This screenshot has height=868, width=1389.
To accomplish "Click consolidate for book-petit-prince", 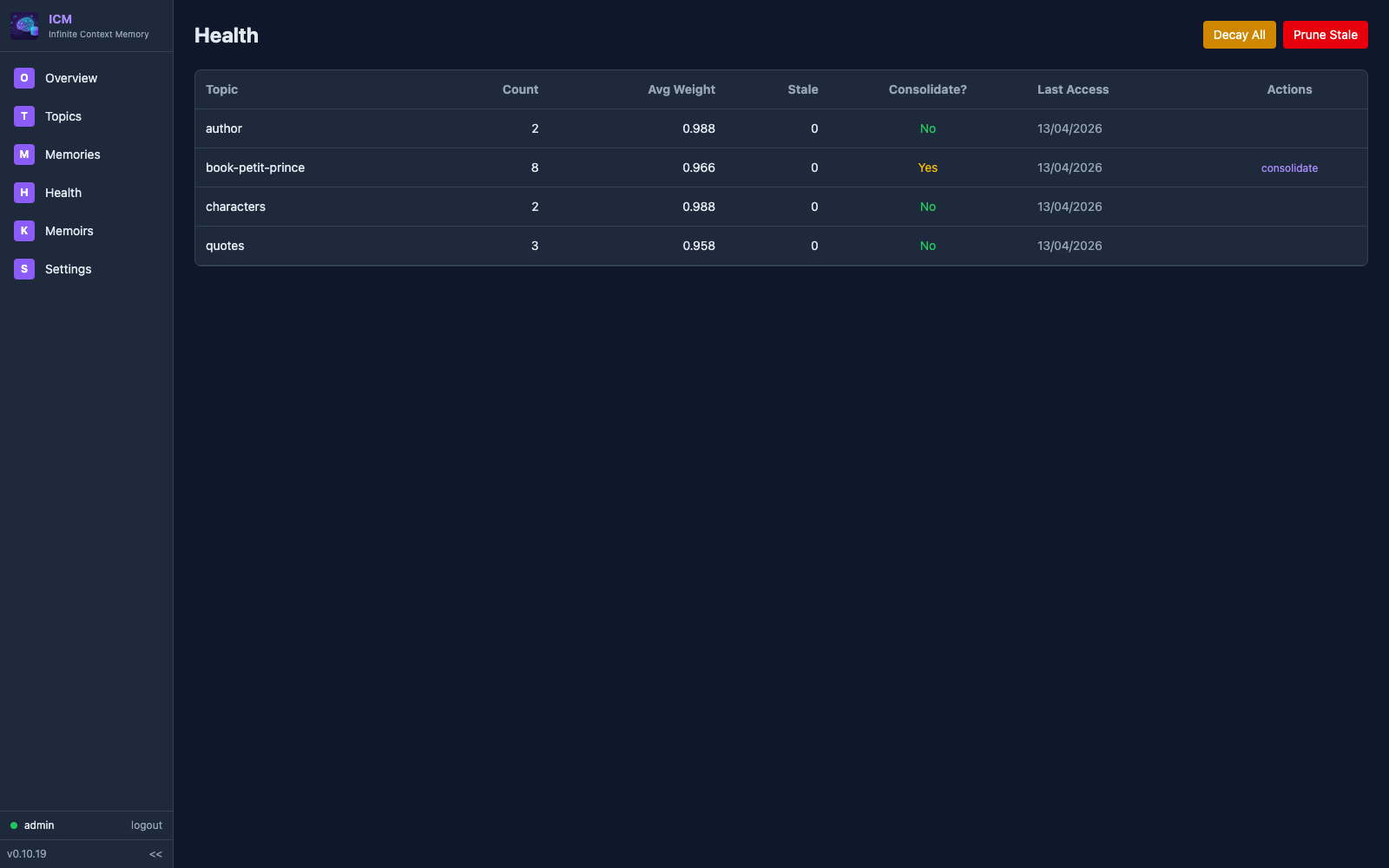I will (x=1289, y=168).
